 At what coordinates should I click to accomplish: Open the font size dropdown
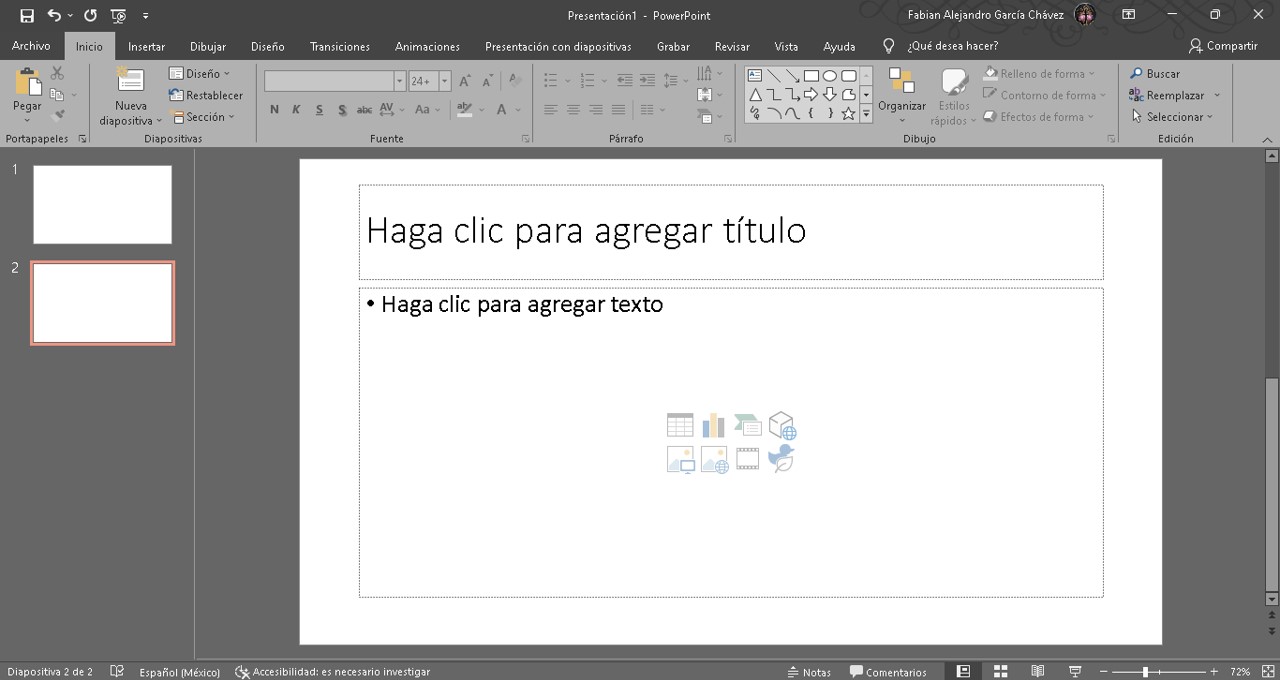tap(445, 81)
